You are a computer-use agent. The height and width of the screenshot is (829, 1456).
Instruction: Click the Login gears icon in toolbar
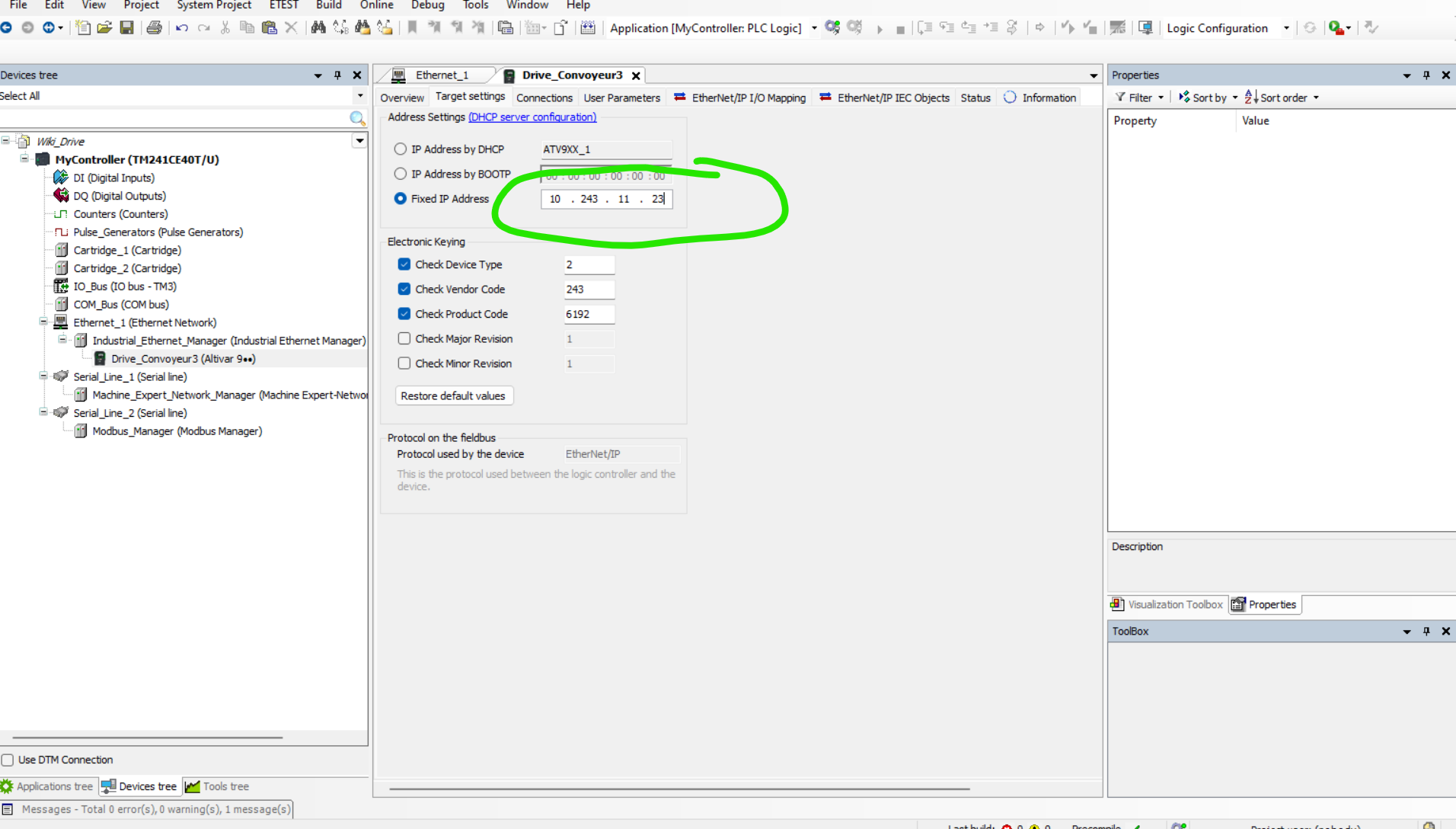(832, 28)
